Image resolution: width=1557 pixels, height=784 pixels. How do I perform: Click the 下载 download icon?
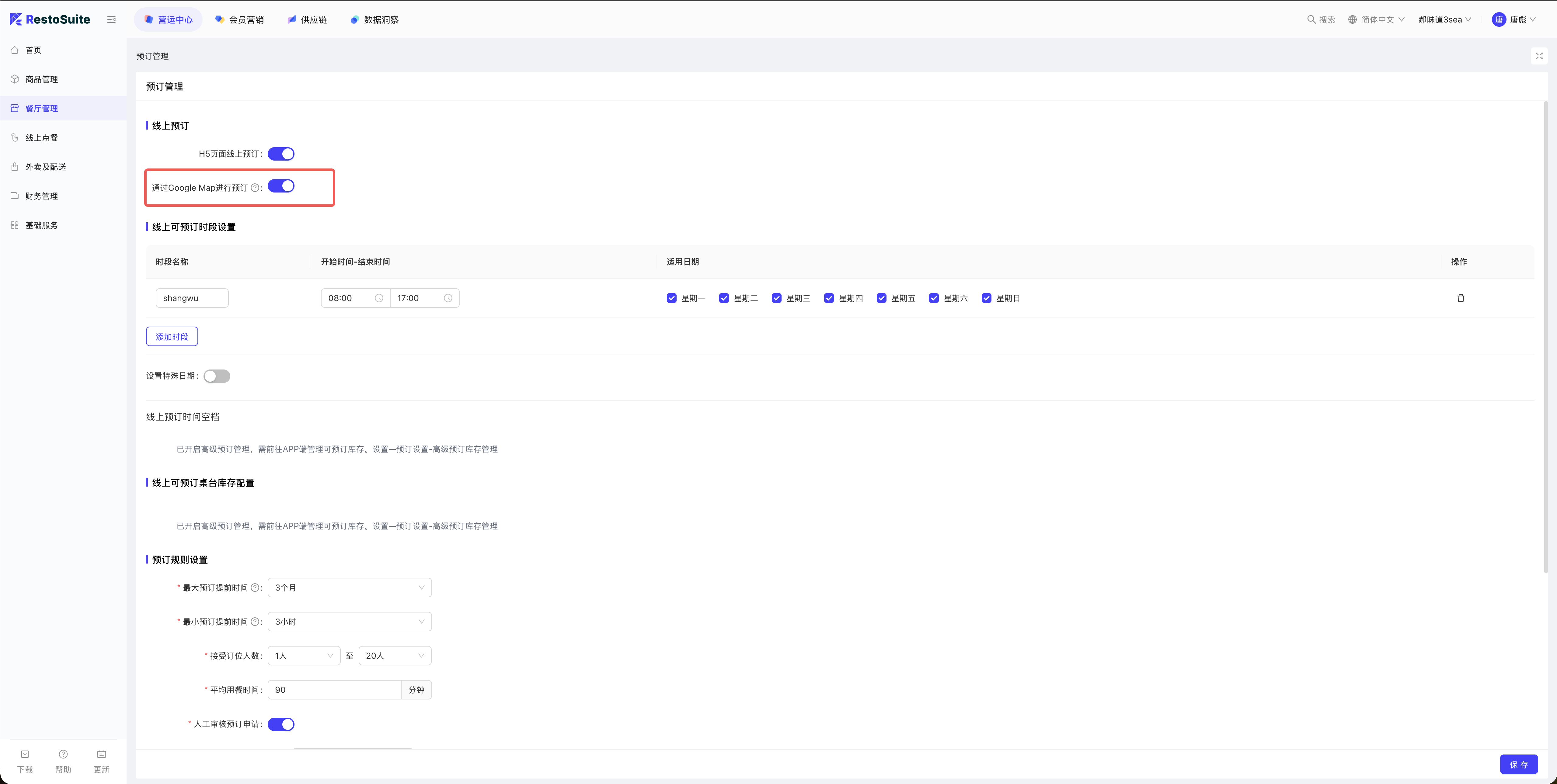25,755
